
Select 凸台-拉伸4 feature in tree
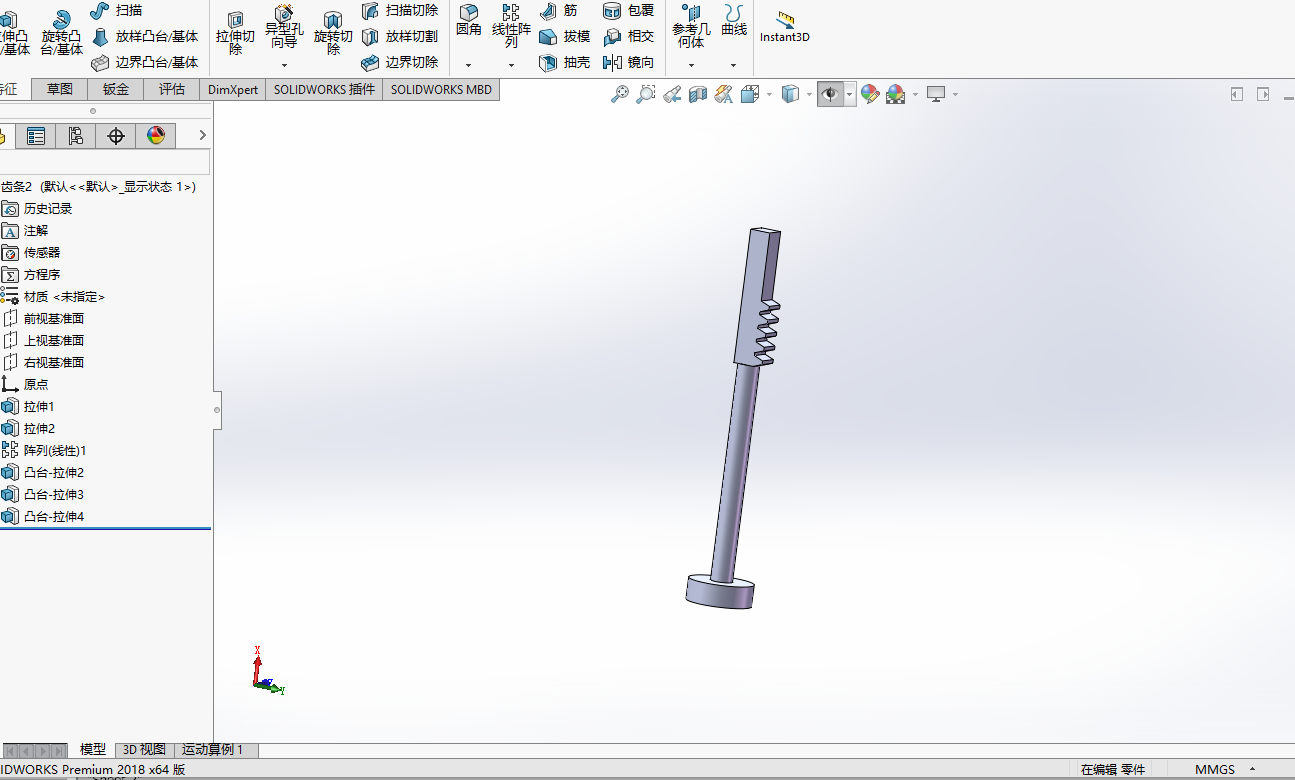click(54, 517)
